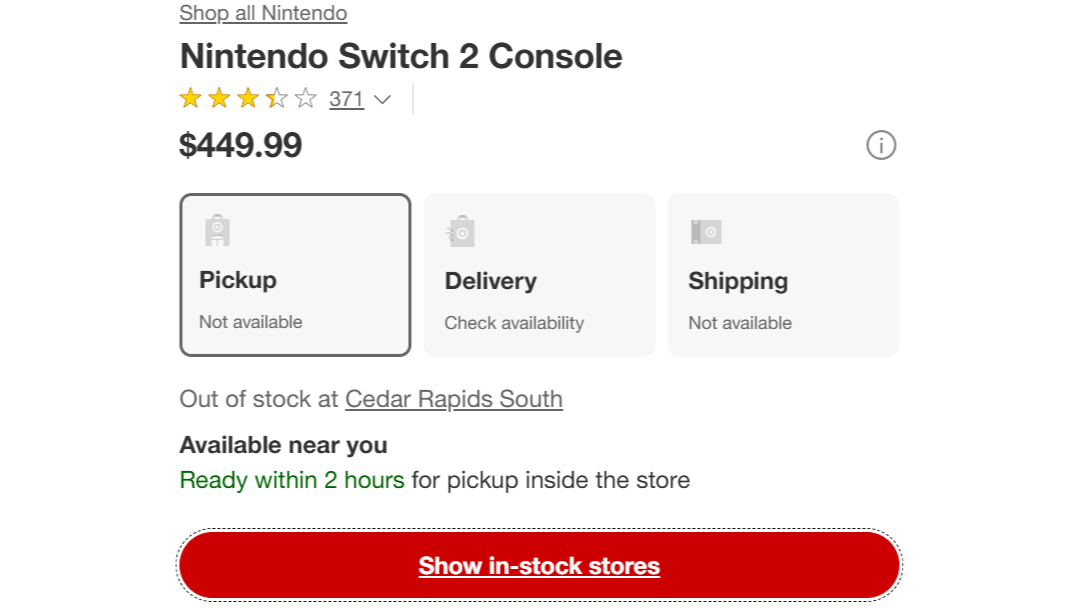Image resolution: width=1080 pixels, height=608 pixels.
Task: Click the Show in-stock stores button
Action: (539, 565)
